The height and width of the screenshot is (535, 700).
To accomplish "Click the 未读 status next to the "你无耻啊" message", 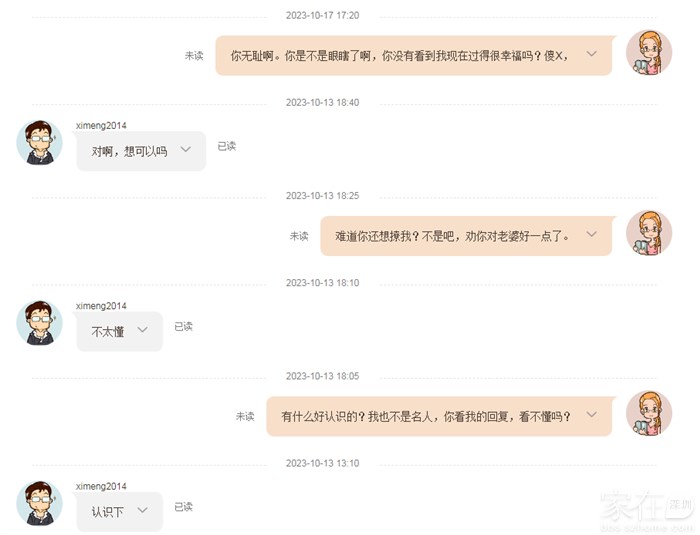I will [x=194, y=56].
